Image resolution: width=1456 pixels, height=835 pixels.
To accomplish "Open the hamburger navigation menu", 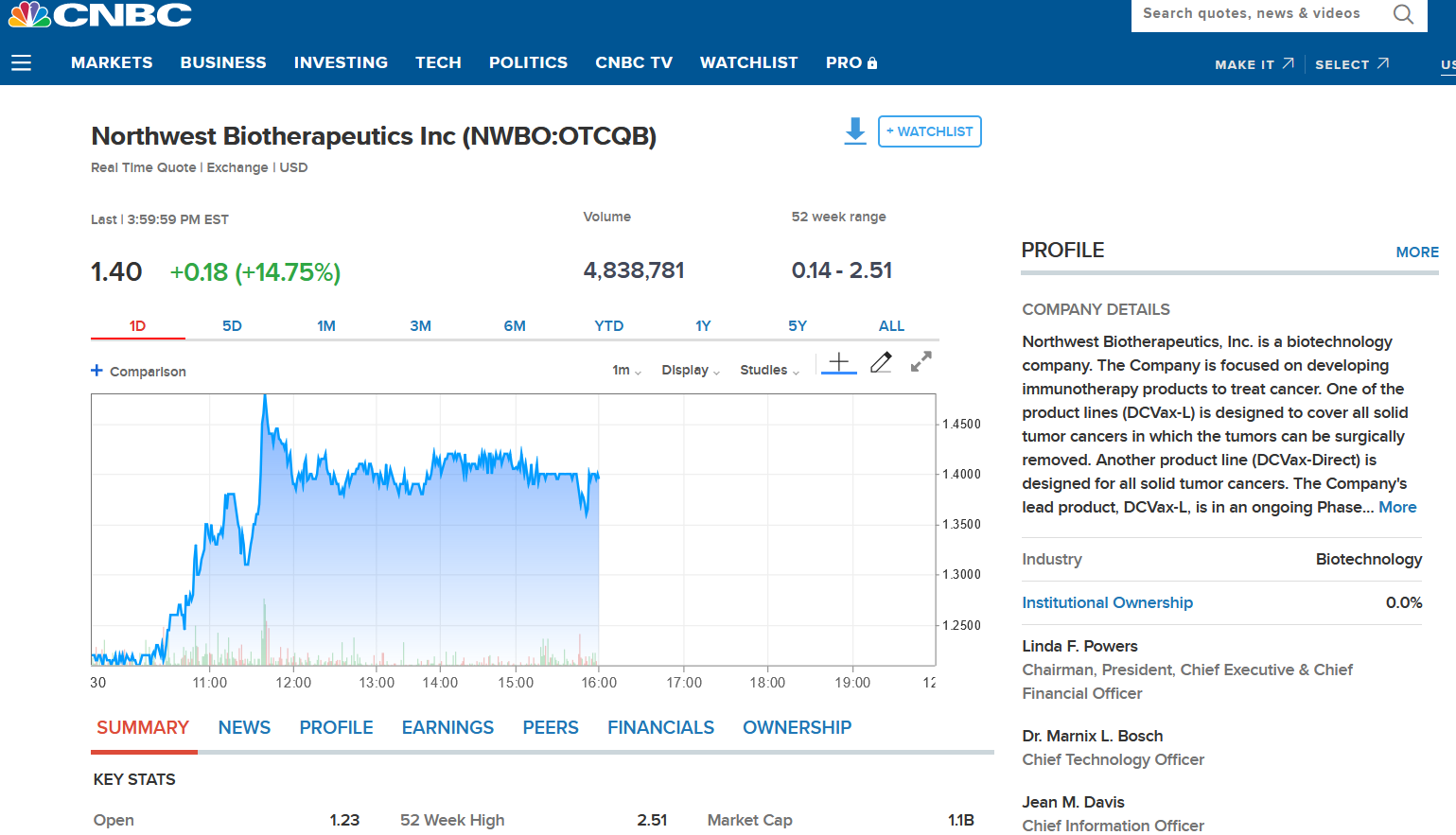I will coord(21,63).
